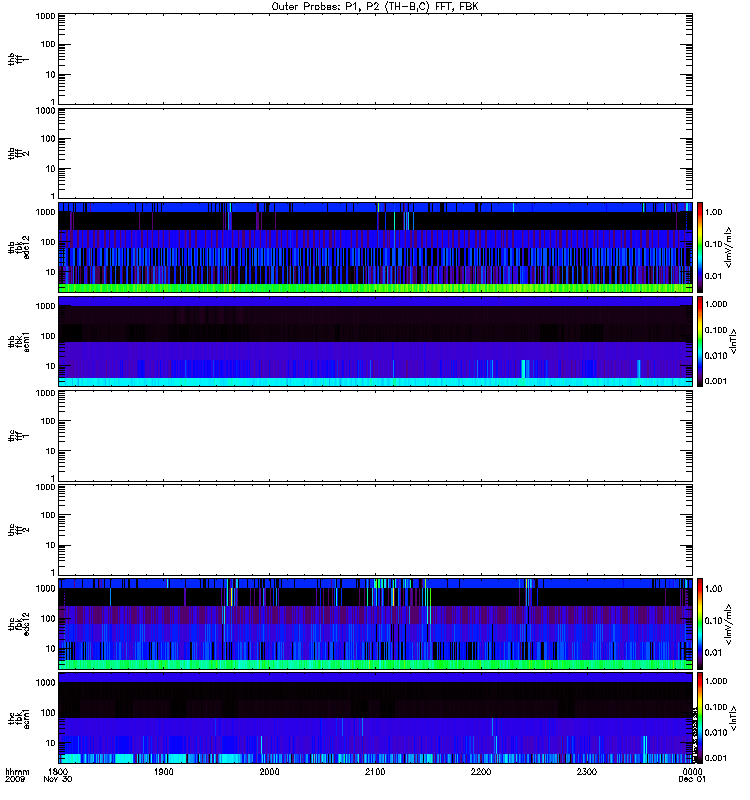Click the '1' y-axis tick of thc fff 2

tap(53, 572)
